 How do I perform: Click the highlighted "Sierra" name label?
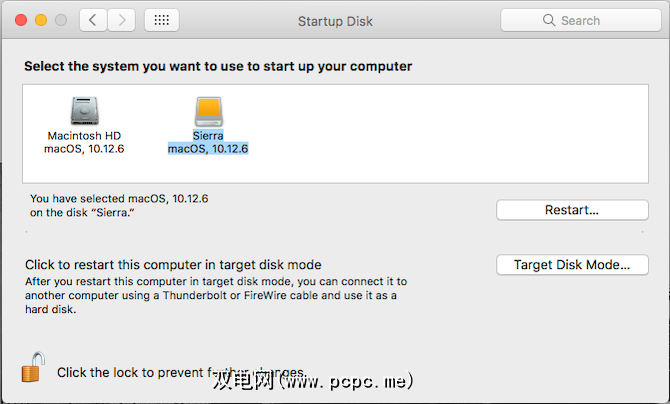click(x=208, y=135)
